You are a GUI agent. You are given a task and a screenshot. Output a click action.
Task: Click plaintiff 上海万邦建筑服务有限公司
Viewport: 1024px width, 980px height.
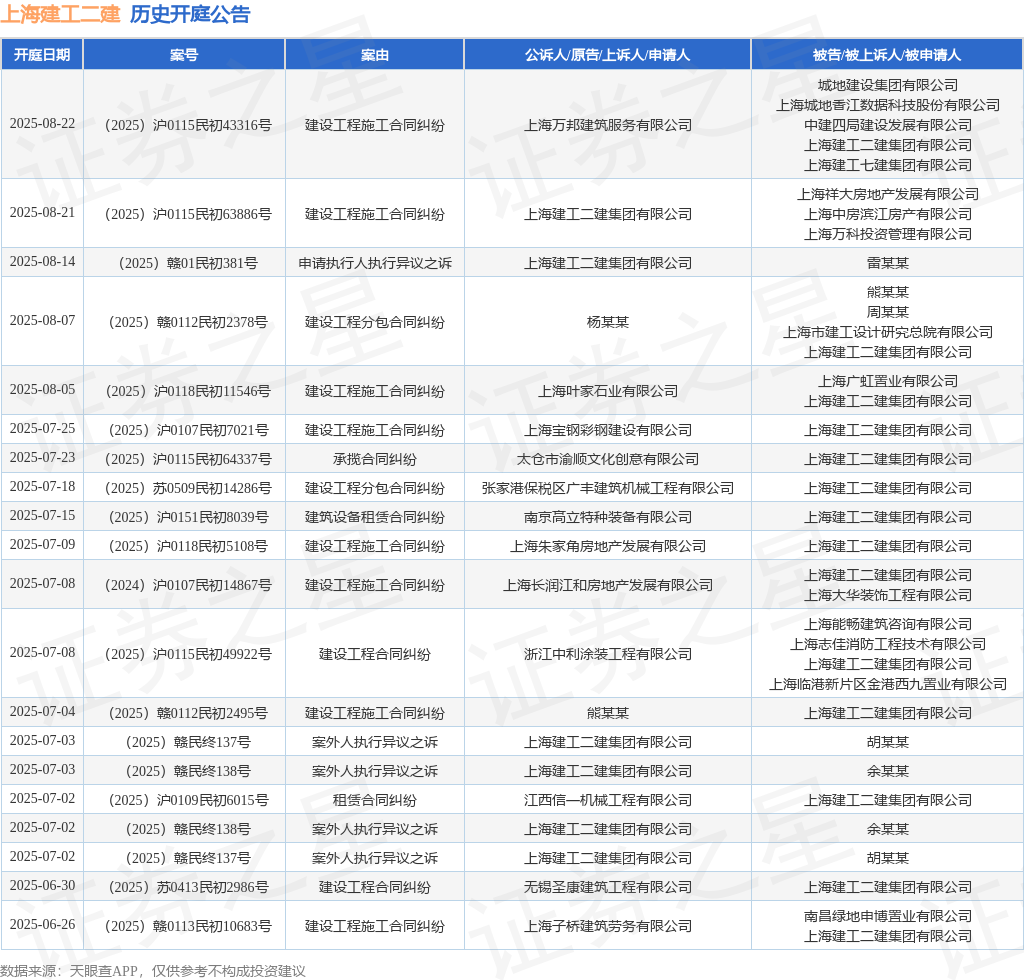point(607,125)
